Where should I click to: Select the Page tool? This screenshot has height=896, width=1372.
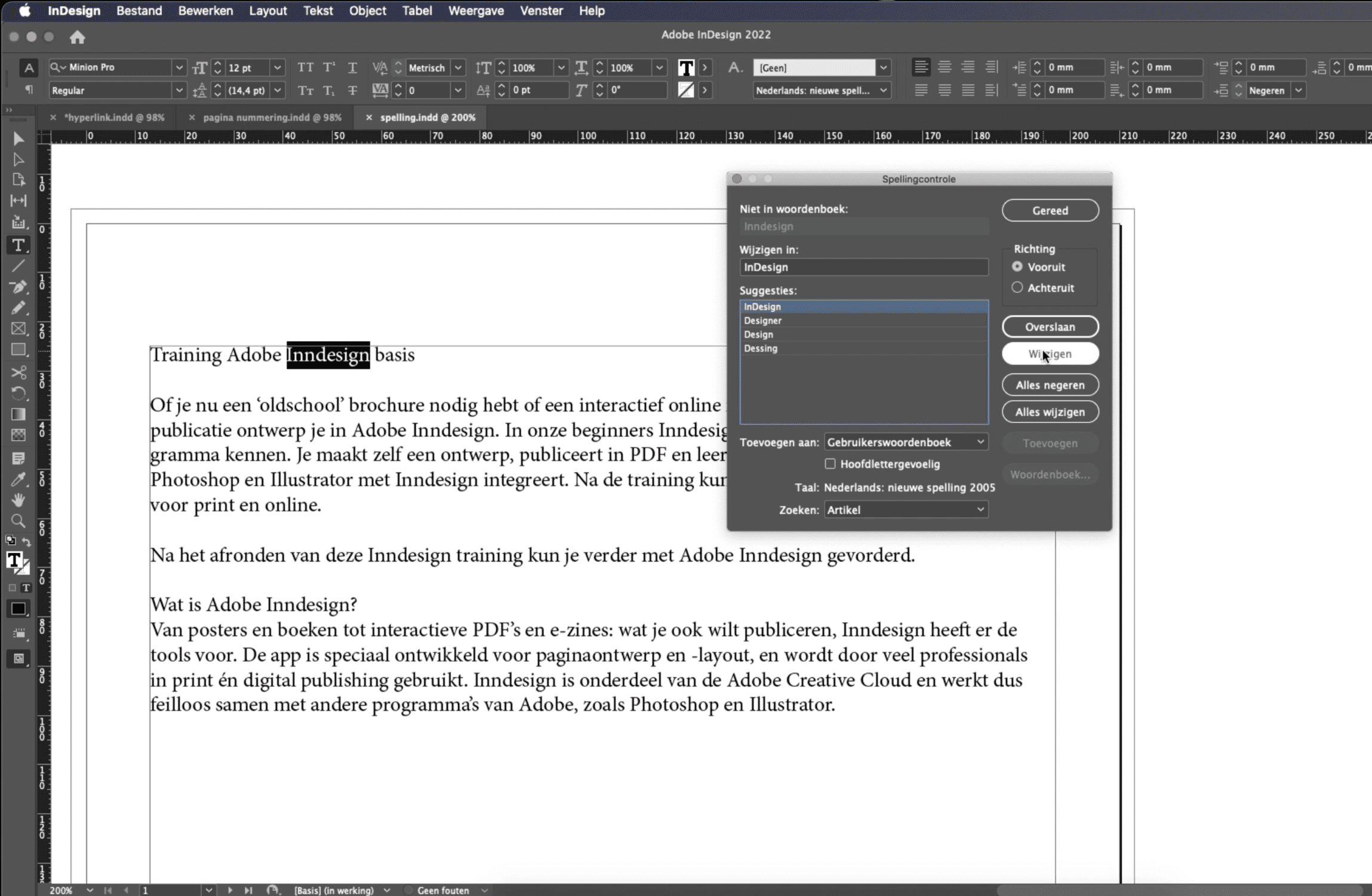[x=19, y=180]
